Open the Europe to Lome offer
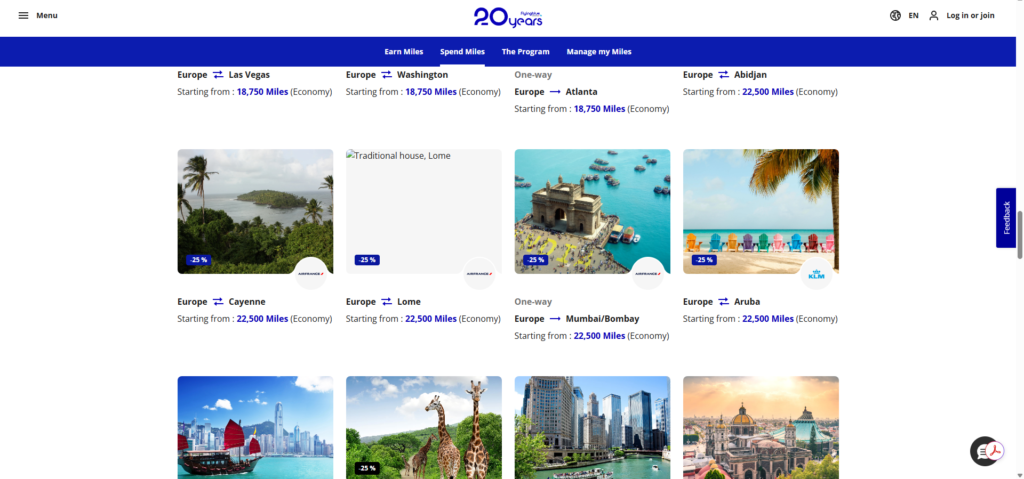This screenshot has height=479, width=1024. [383, 302]
